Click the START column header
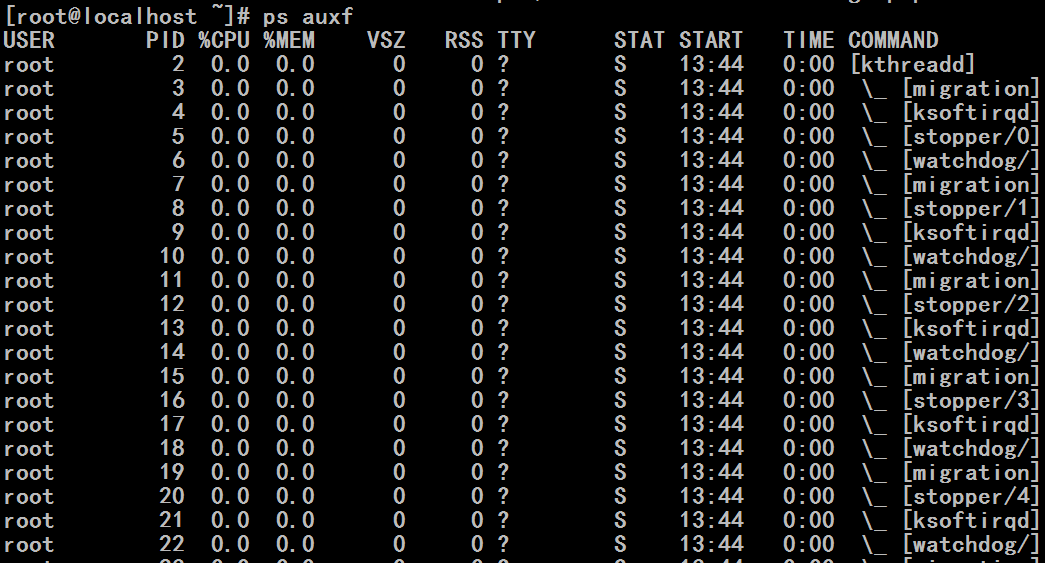Viewport: 1045px width, 563px height. pos(711,41)
